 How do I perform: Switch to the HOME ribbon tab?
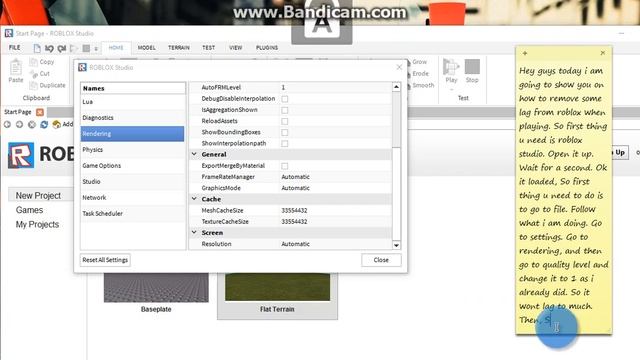pyautogui.click(x=116, y=48)
